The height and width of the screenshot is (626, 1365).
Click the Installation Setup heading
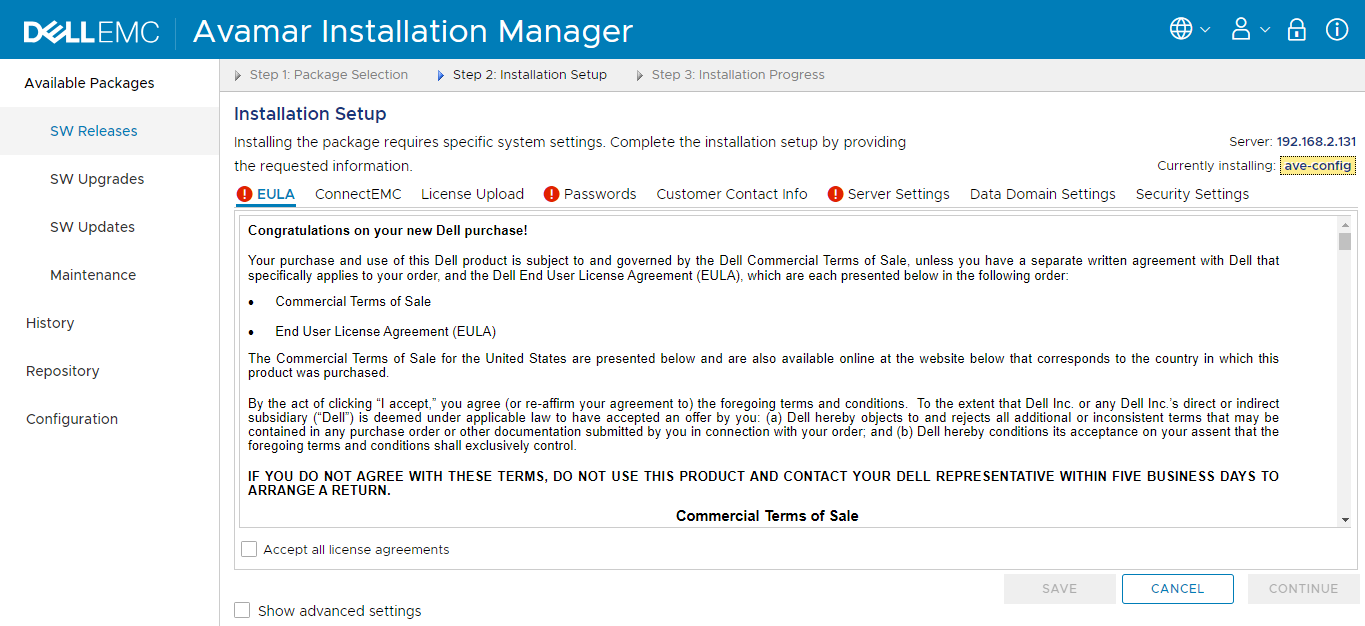[x=310, y=114]
